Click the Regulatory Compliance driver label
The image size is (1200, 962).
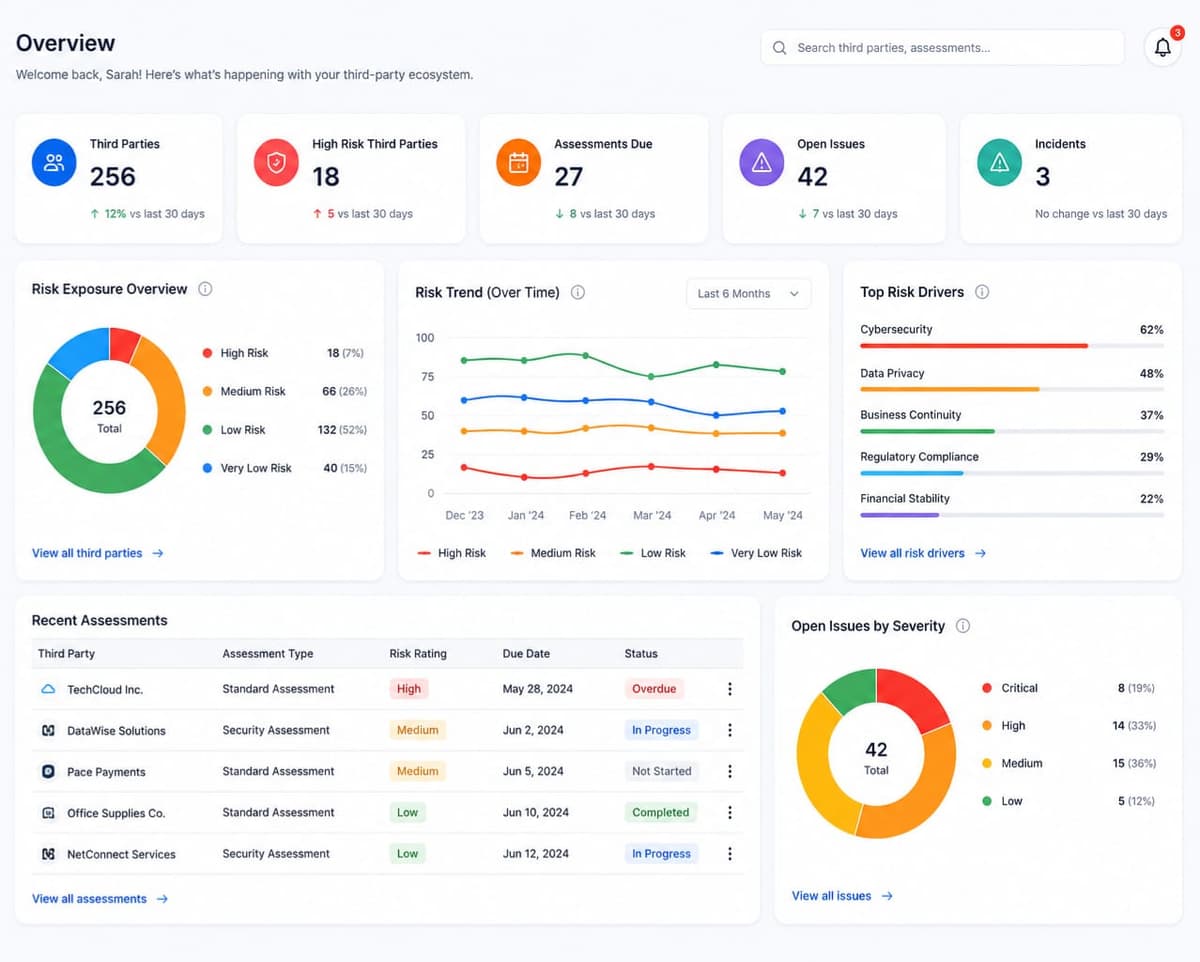point(919,457)
